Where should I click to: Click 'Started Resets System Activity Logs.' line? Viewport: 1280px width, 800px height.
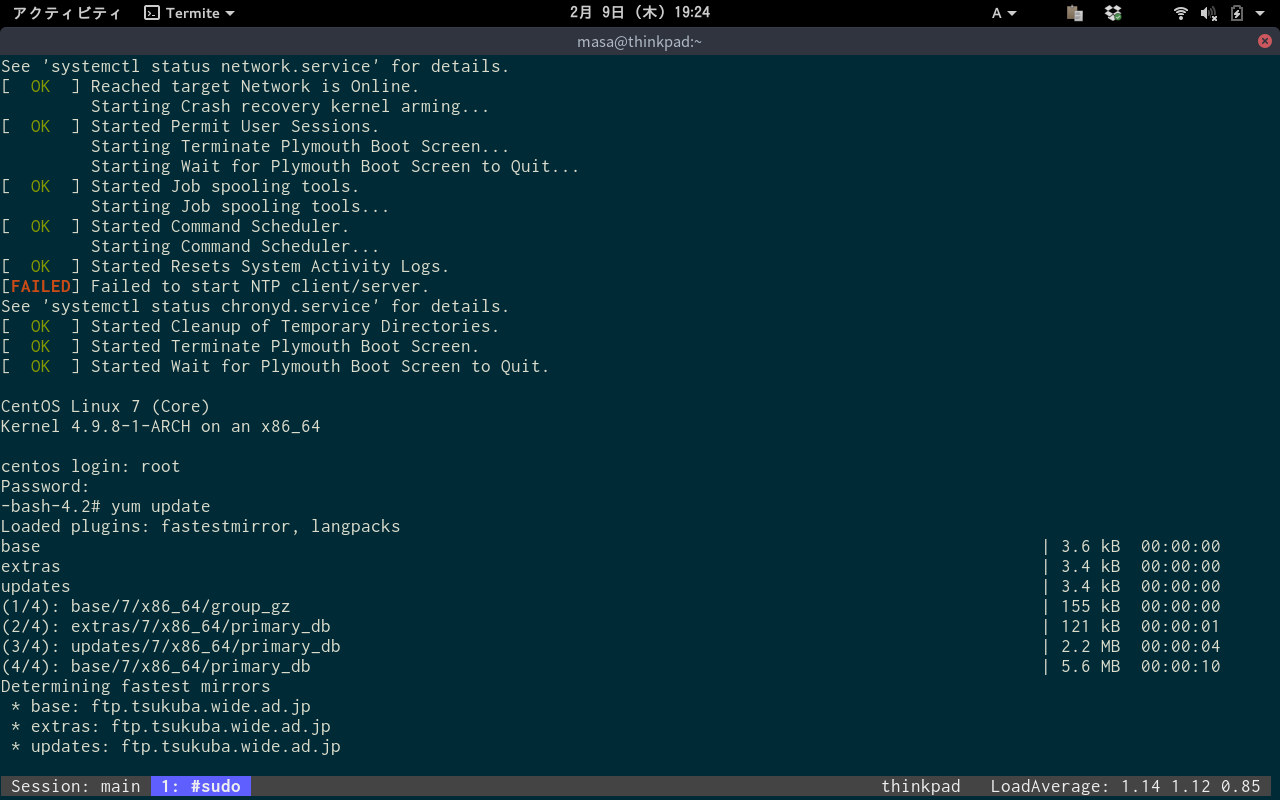coord(270,266)
